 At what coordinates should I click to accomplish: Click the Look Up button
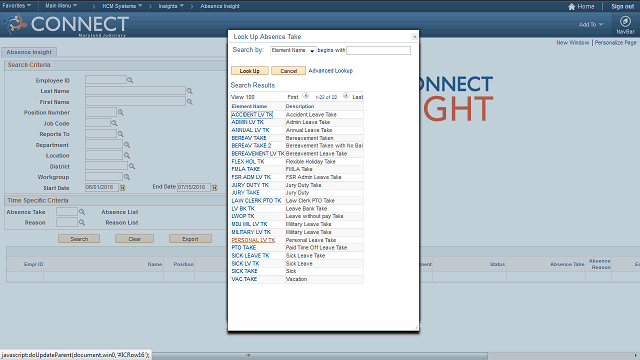point(250,71)
